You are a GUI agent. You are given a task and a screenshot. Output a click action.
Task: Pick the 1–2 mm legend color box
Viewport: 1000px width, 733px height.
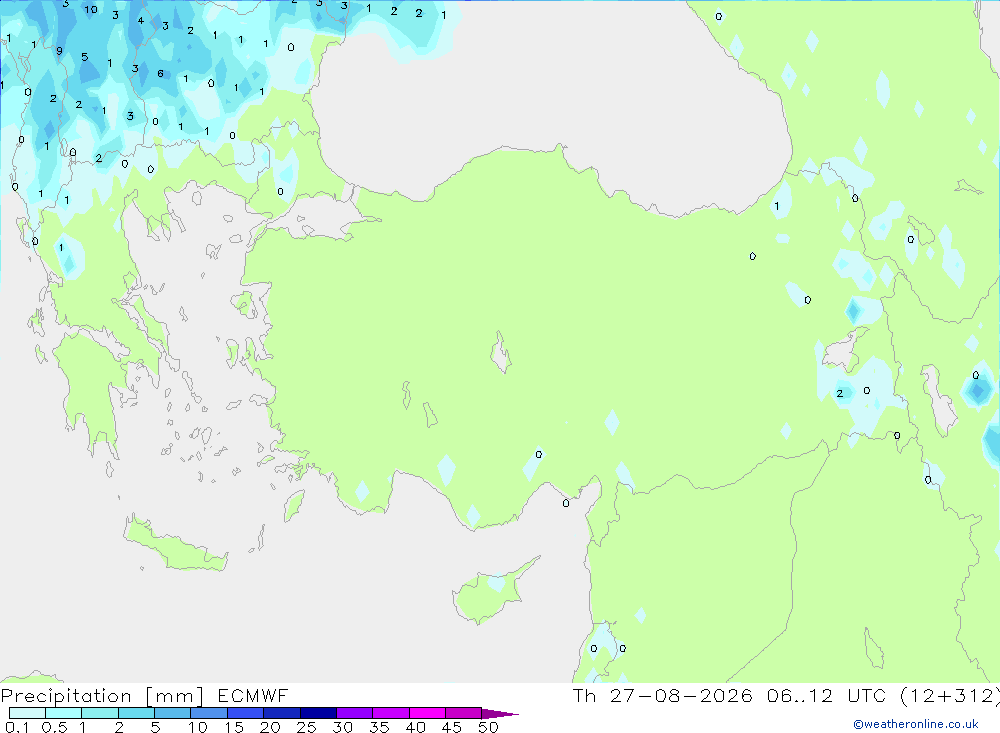[x=99, y=713]
